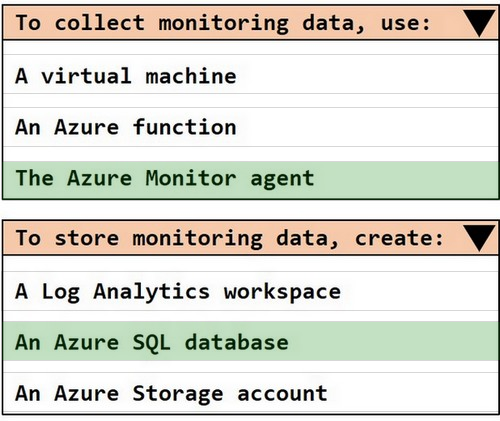Select 'A virtual machine' option
Screen dimensions: 500x421
pos(251,74)
